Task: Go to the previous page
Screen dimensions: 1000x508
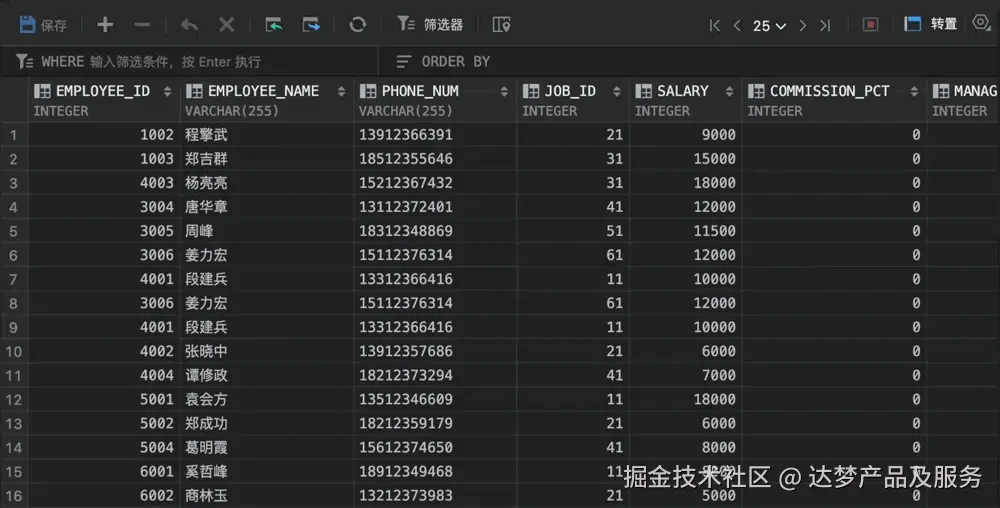Action: [x=737, y=25]
